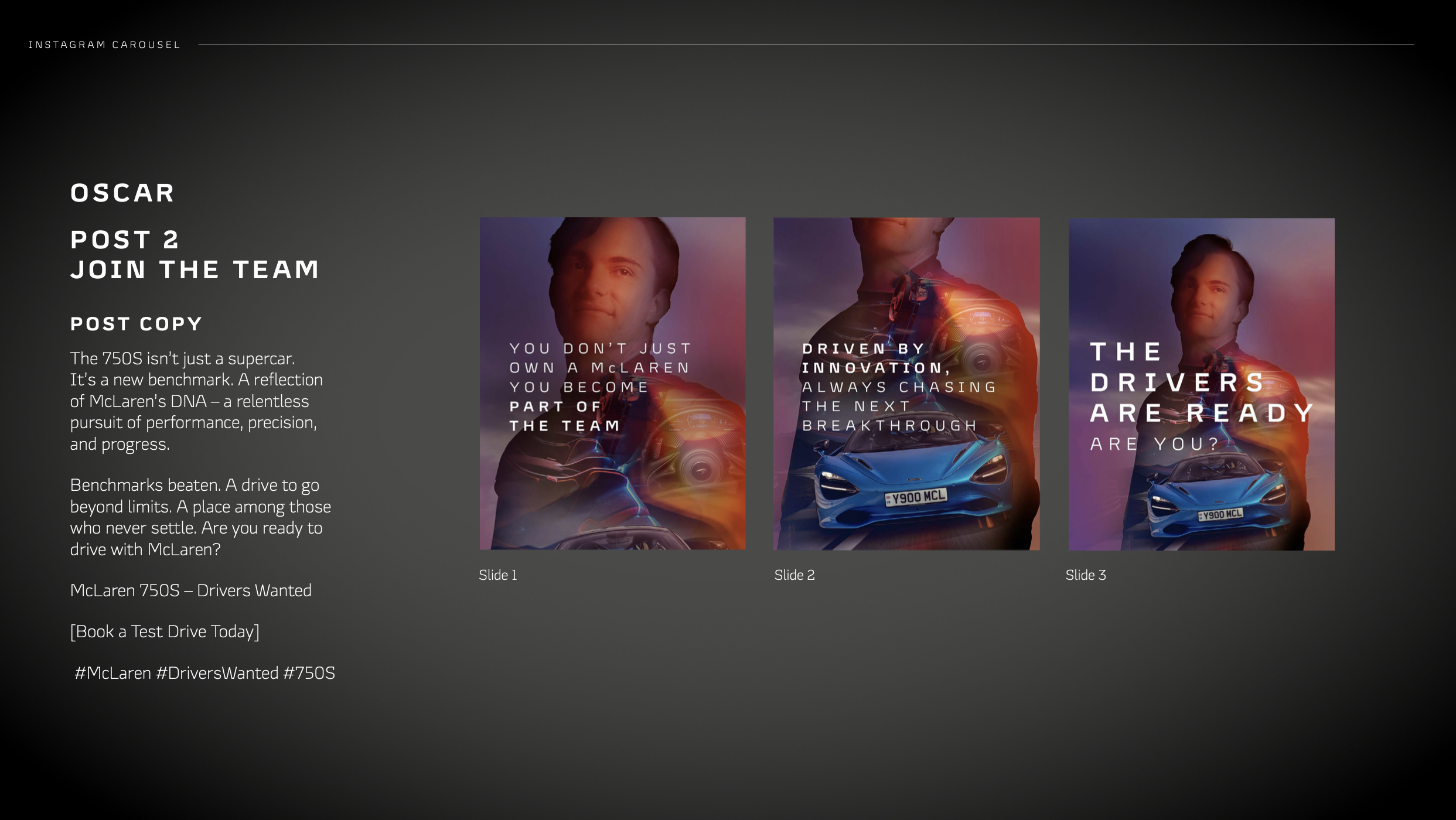Click the 'Slide 1' caption
Screen dimensions: 1456x820
[498, 575]
